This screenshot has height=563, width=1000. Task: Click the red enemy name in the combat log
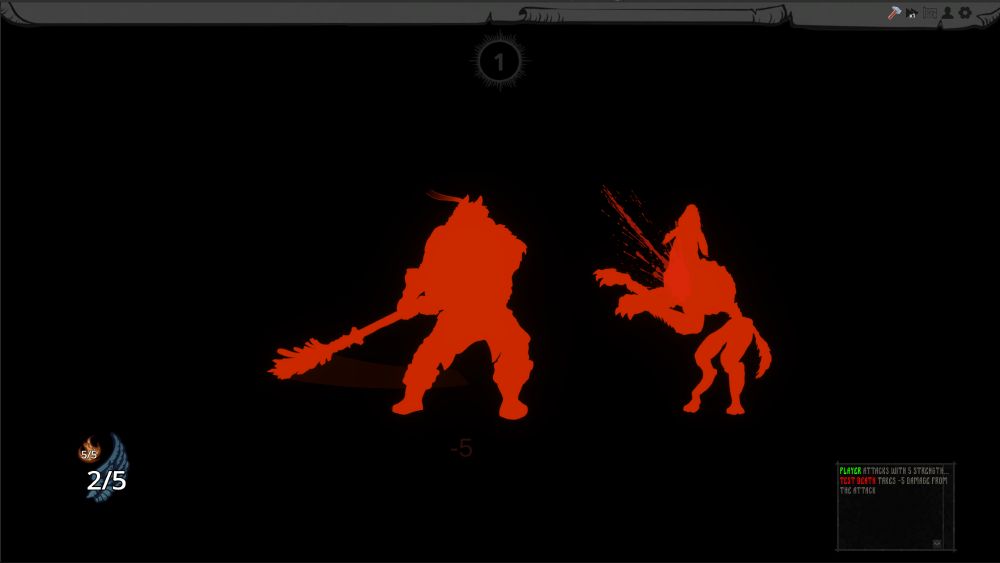(x=858, y=481)
